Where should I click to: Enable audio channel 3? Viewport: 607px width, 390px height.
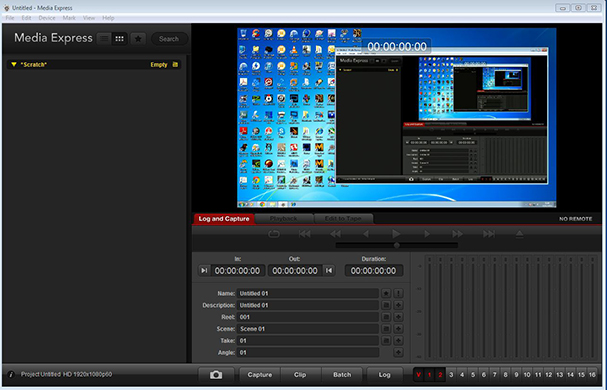pyautogui.click(x=451, y=375)
